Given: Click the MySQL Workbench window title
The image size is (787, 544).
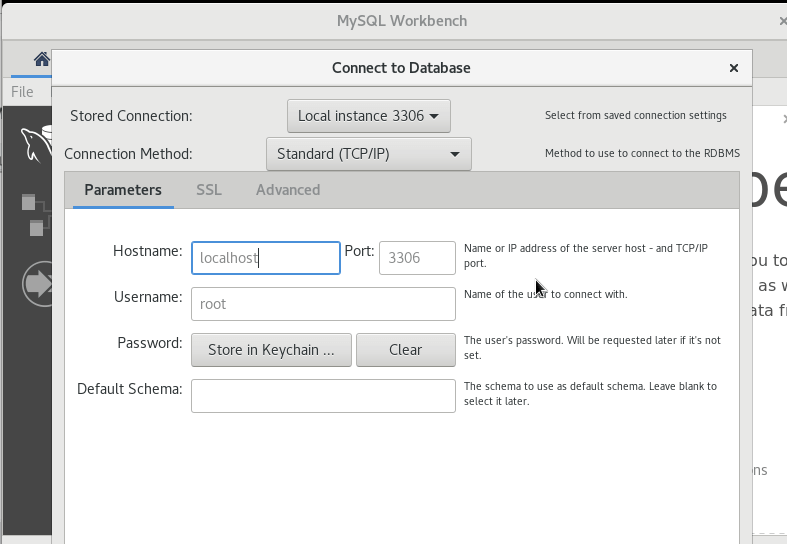Looking at the screenshot, I should click(x=402, y=21).
